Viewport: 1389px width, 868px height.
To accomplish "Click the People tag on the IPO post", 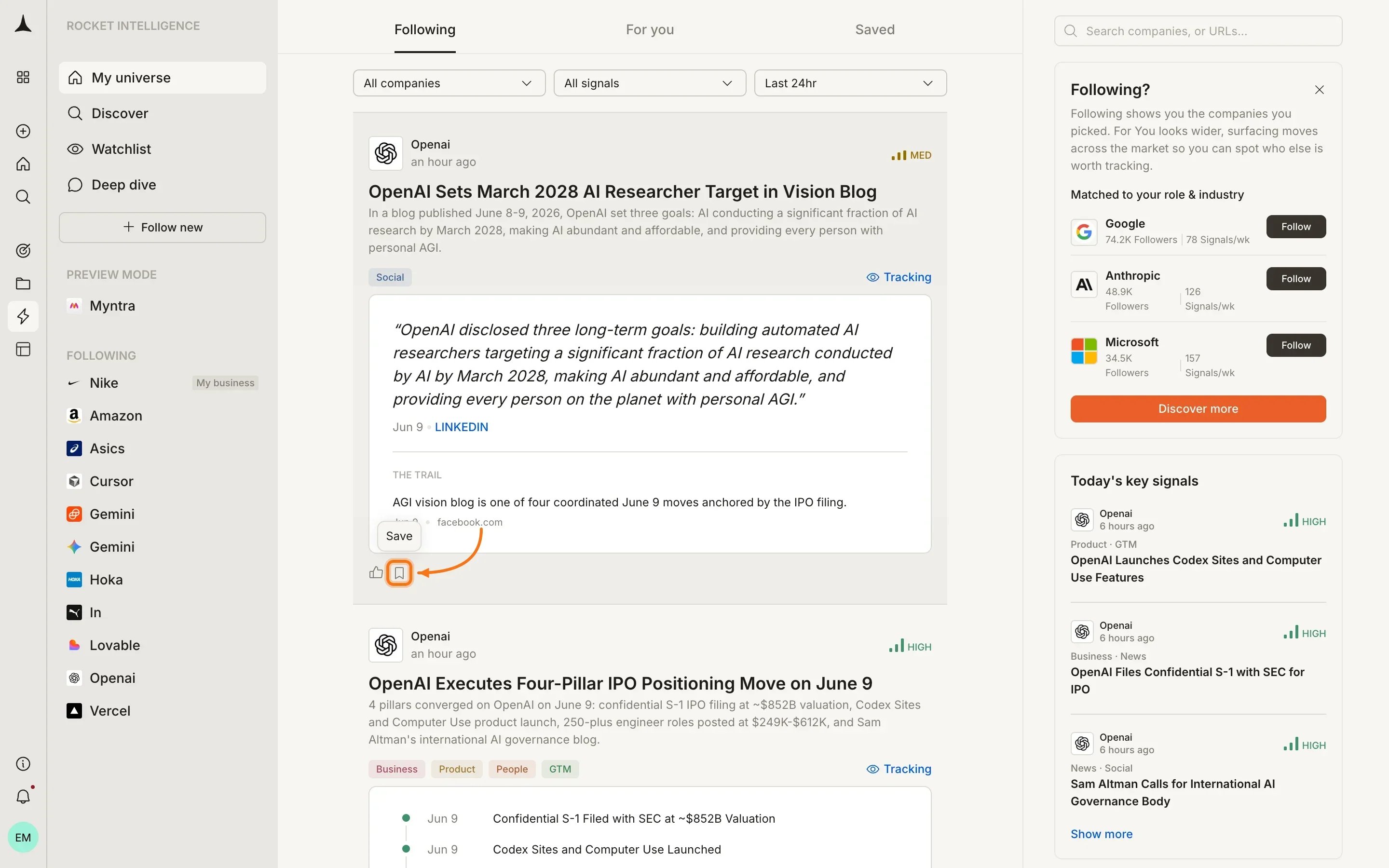I will pyautogui.click(x=512, y=769).
